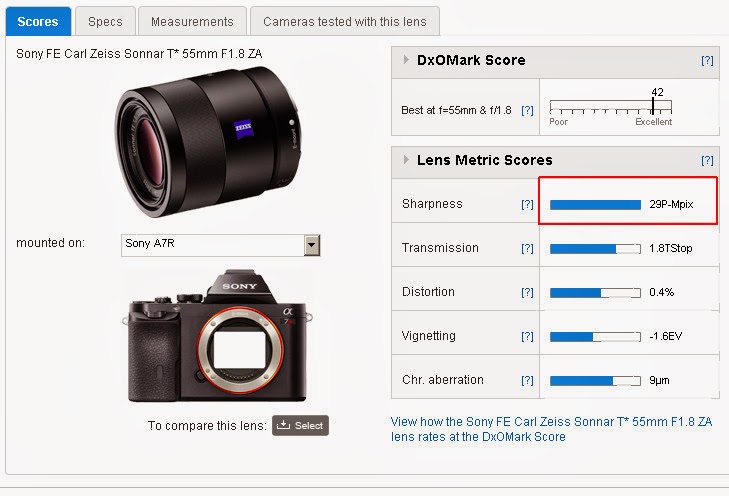Click the DxOMark Score link for lens rating
This screenshot has width=729, height=496.
(x=551, y=429)
